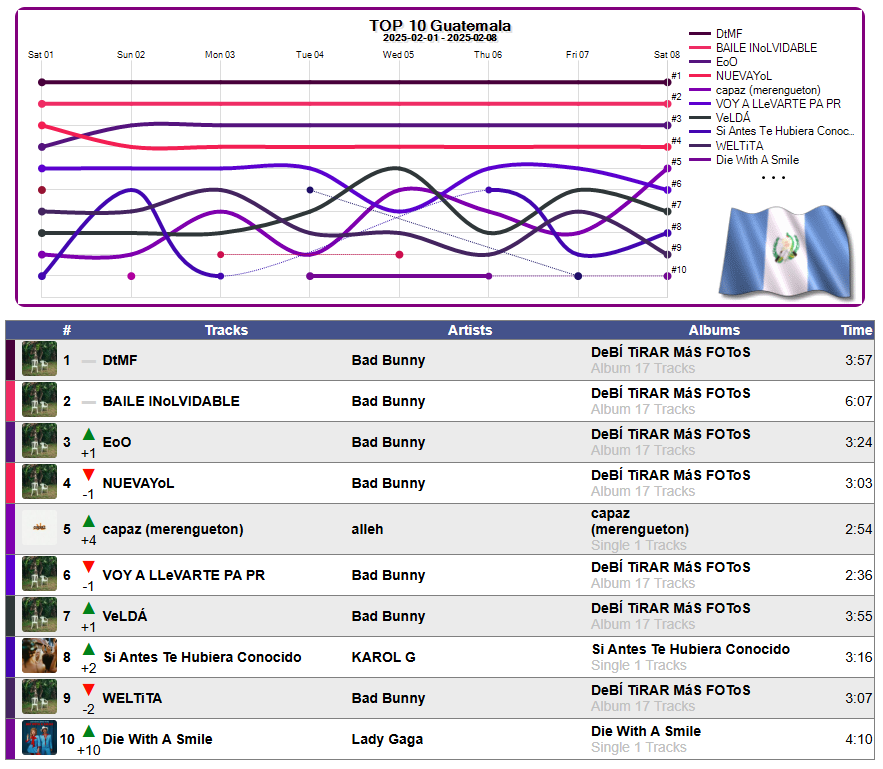The width and height of the screenshot is (883, 769).
Task: Select the VeLDÁ legend entry
Action: [720, 118]
